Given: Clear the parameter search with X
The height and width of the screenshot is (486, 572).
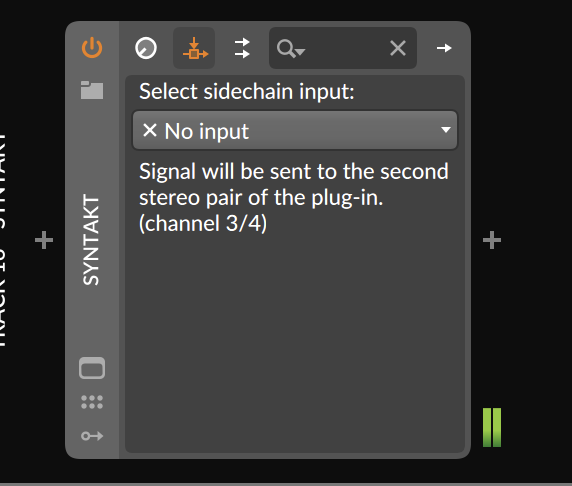Looking at the screenshot, I should [398, 48].
